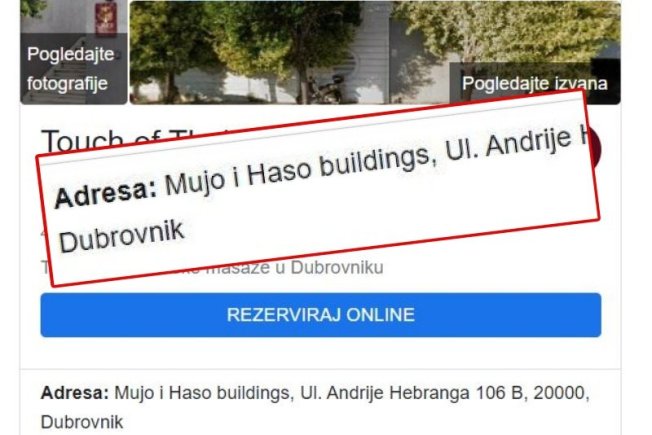Click the dark red circular icon beside title

[595, 148]
